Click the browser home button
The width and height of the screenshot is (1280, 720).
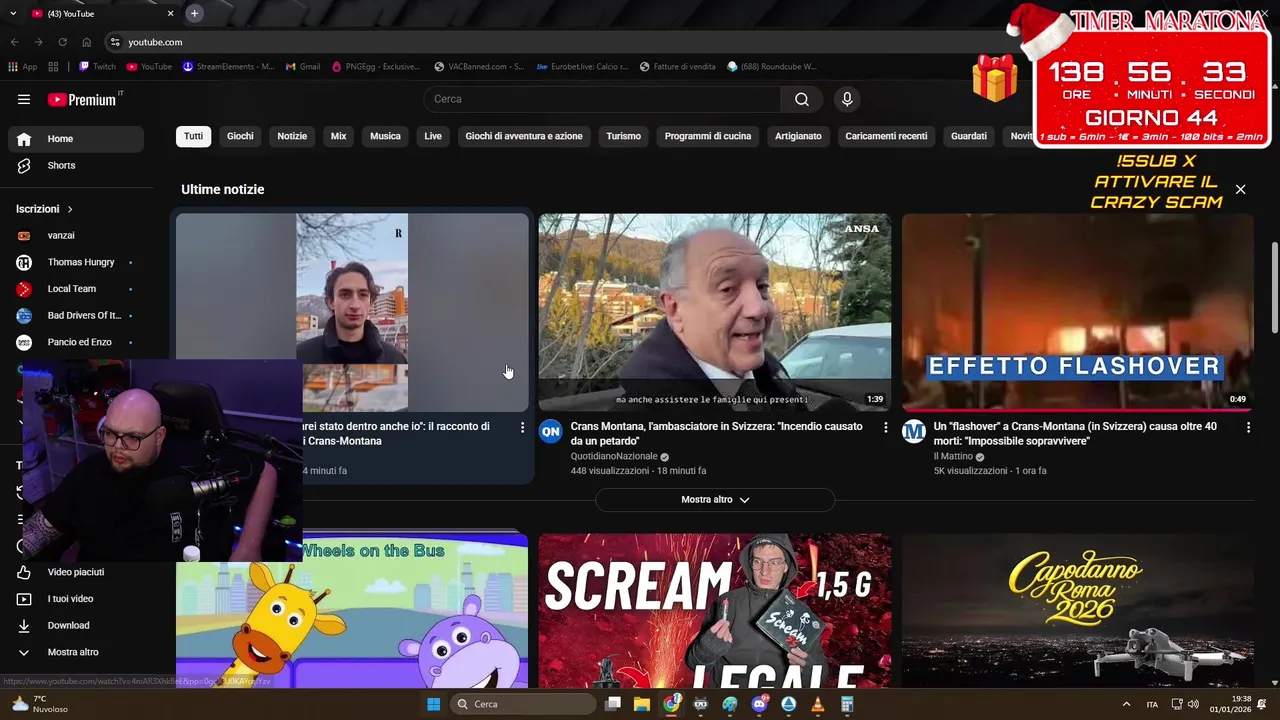click(86, 42)
